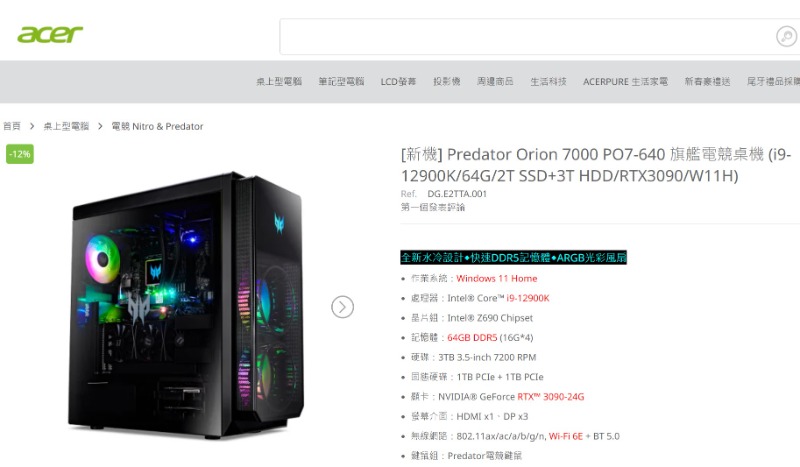The image size is (800, 467).
Task: Open 筆記型電腦 menu item
Action: 341,82
